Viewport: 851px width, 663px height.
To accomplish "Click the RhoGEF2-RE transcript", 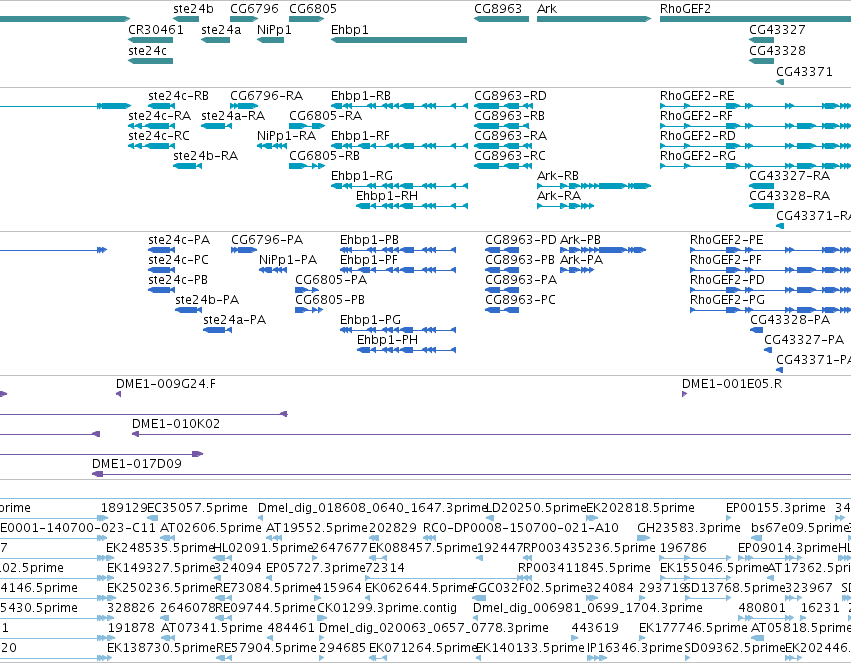I will [x=755, y=106].
